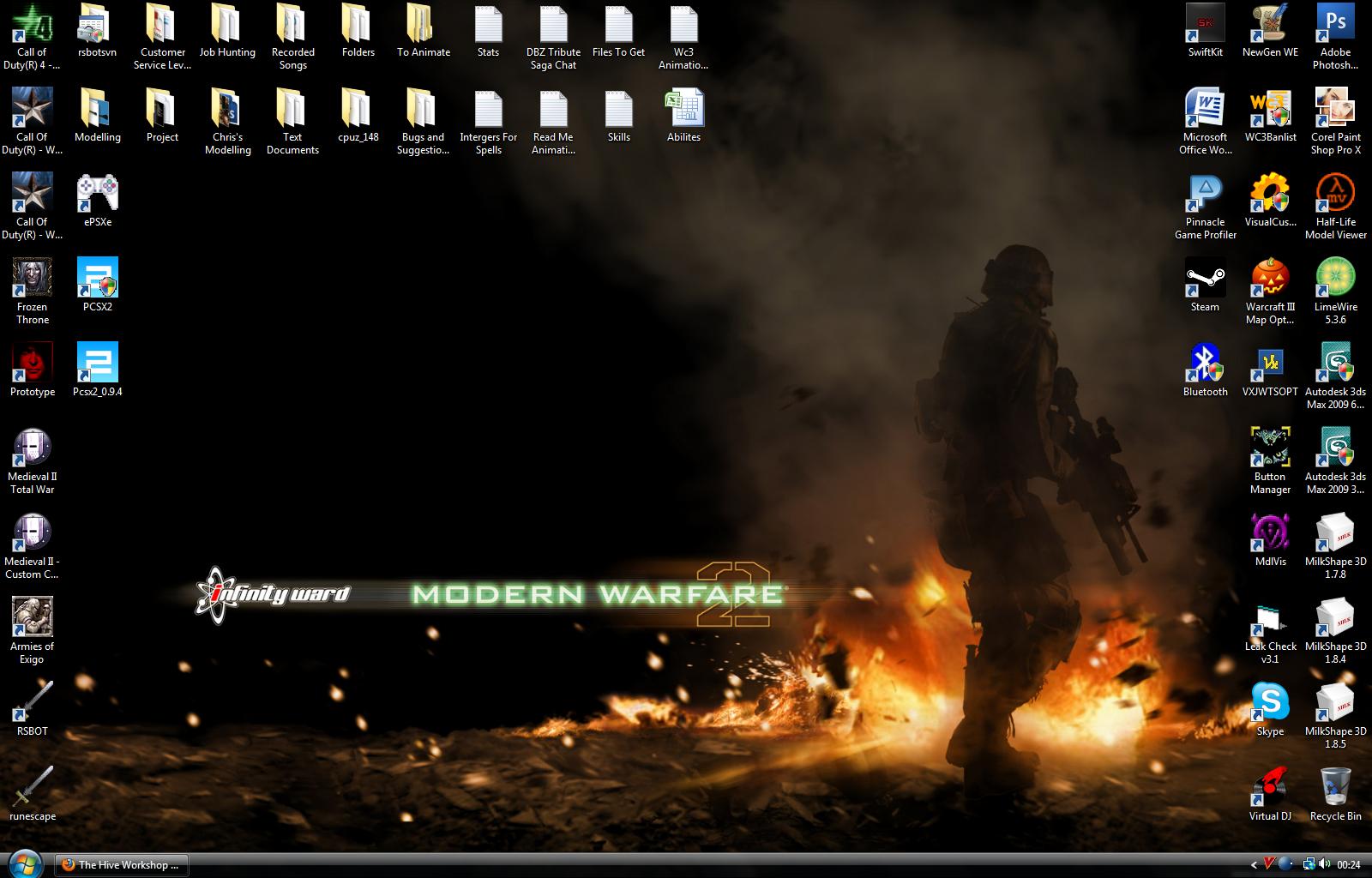Screen dimensions: 1372x878
Task: Select the To Animate folder
Action: pos(423,32)
